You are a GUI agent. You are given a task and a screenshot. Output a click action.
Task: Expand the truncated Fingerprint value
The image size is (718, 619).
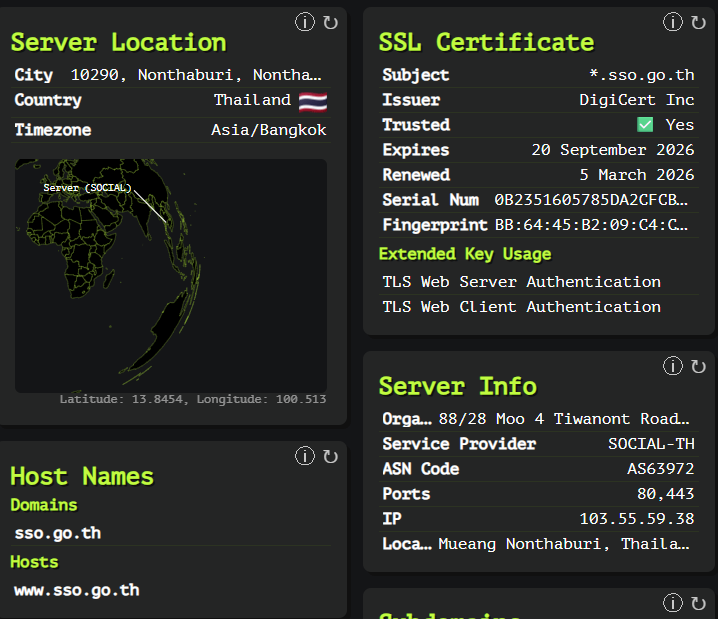(x=591, y=225)
